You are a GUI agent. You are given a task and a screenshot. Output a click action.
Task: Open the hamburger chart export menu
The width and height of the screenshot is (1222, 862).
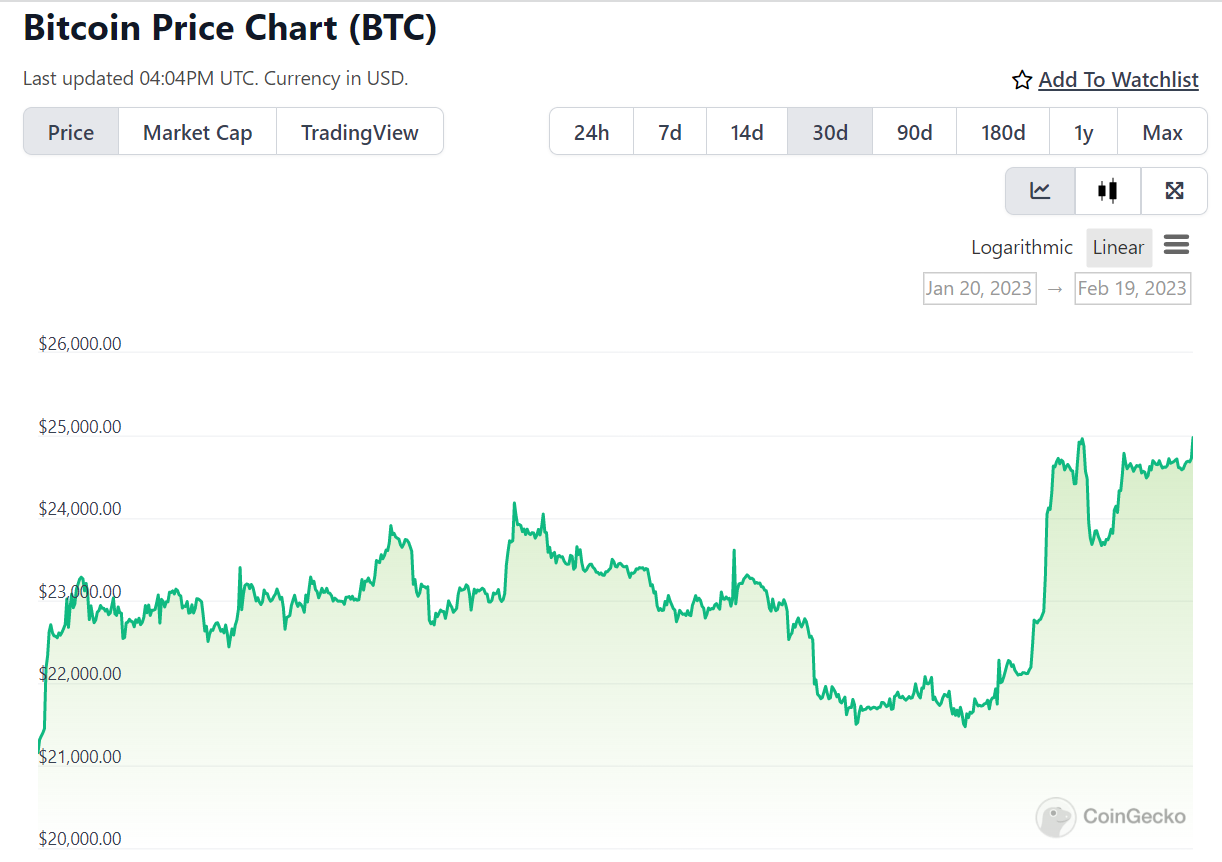coord(1177,246)
